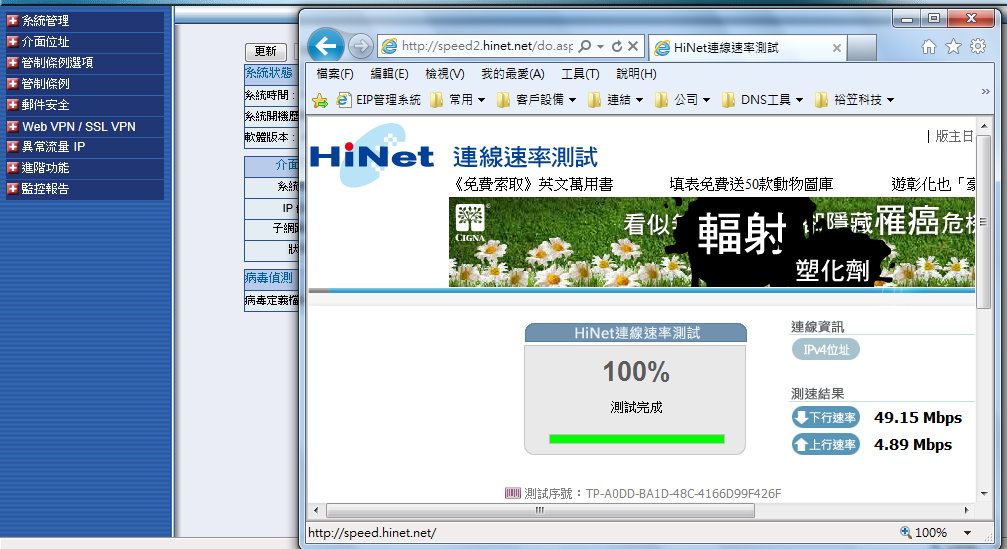Click the 4.89 Mbps upload result
This screenshot has width=1007, height=549.
coord(913,444)
